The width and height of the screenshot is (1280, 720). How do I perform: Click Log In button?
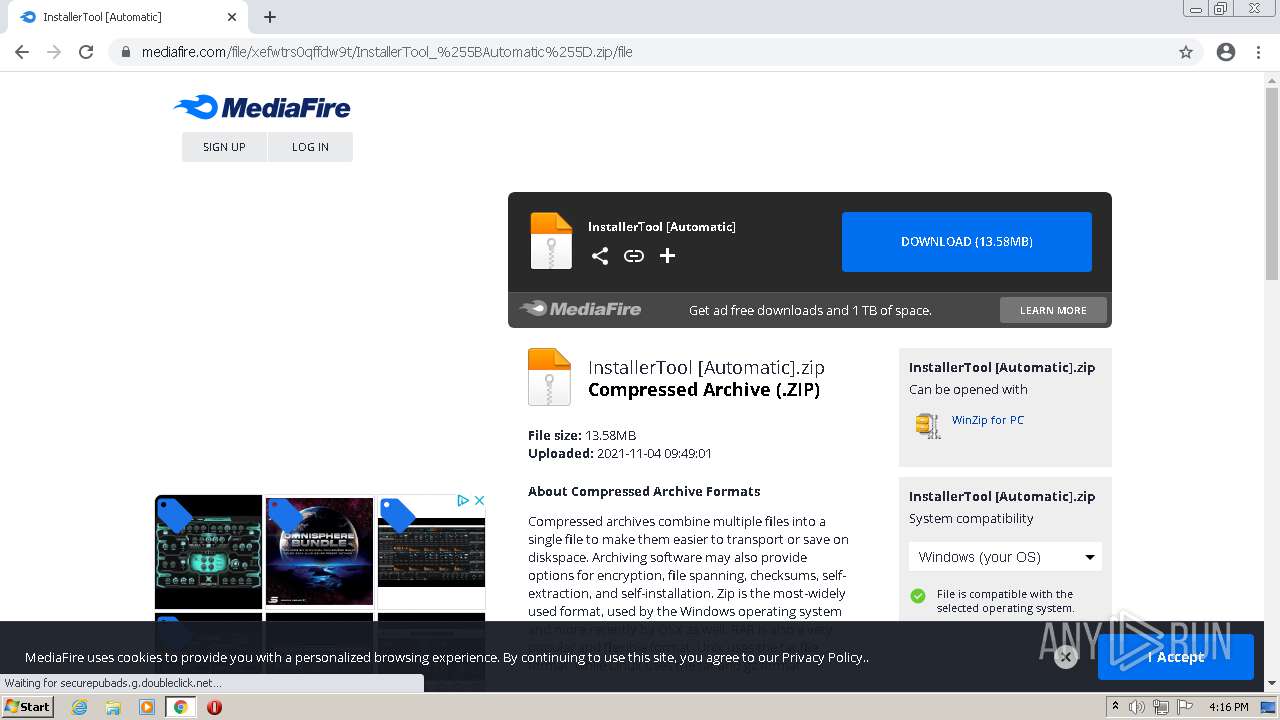310,147
